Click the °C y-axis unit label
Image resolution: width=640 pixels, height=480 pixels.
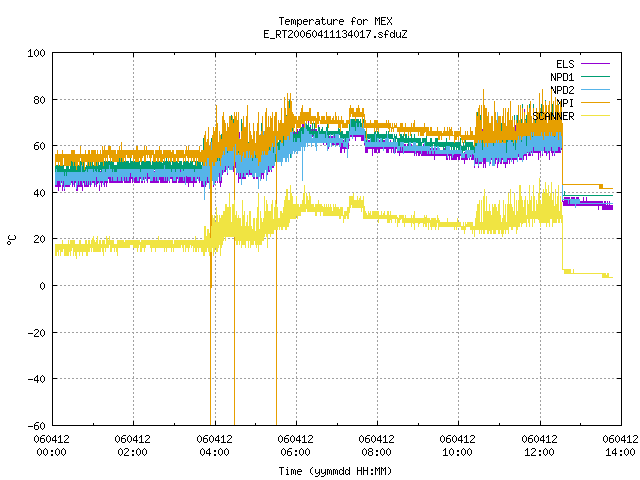pyautogui.click(x=11, y=240)
